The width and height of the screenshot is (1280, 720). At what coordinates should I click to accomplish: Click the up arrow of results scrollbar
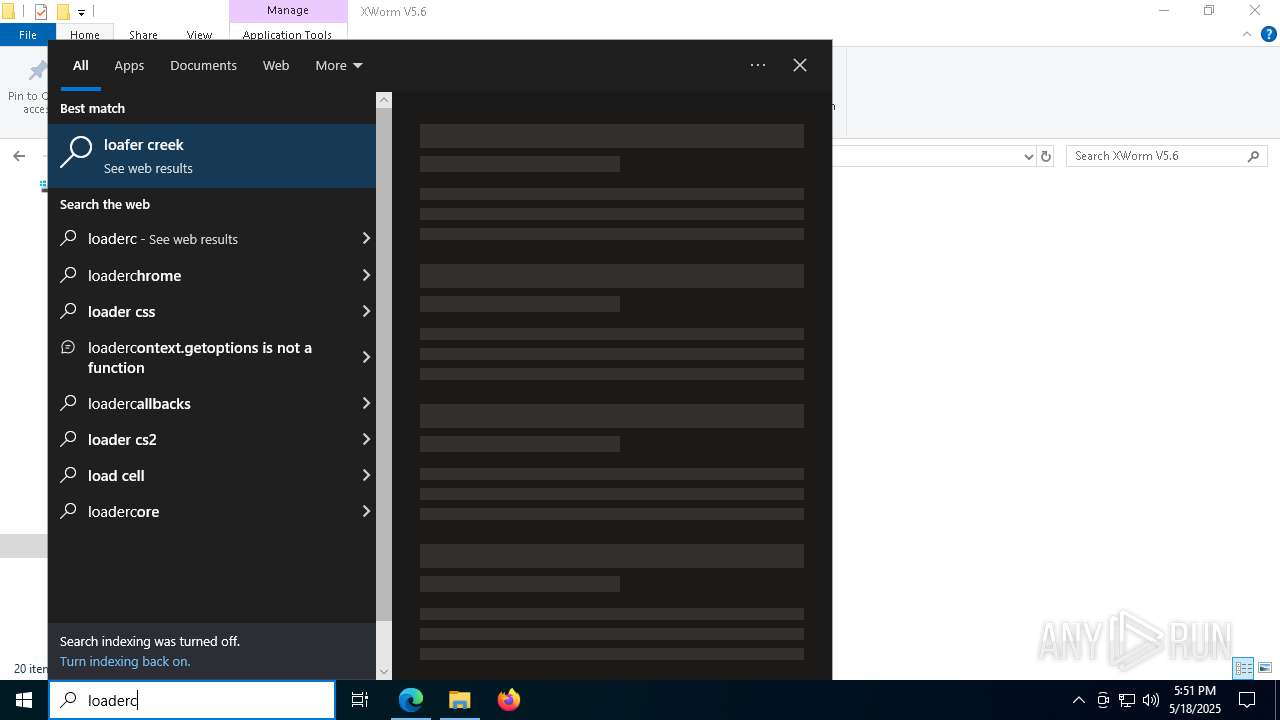384,100
